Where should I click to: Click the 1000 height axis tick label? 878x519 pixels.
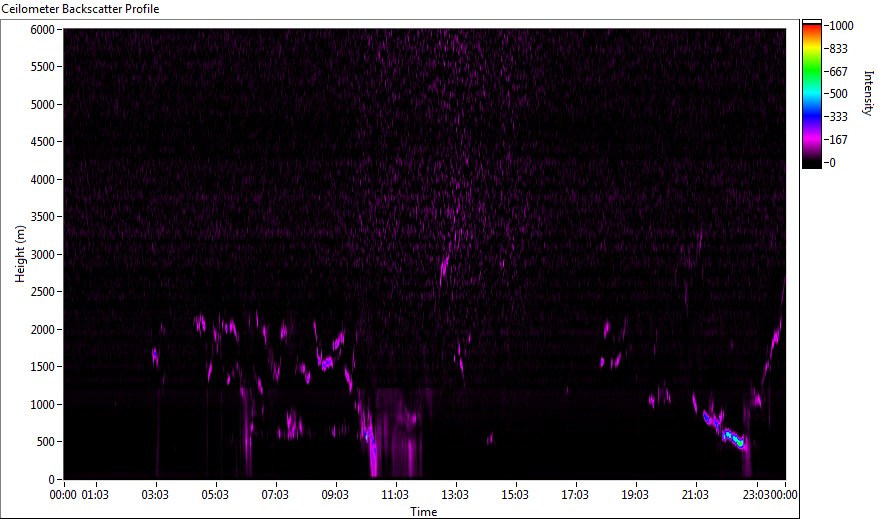(43, 405)
